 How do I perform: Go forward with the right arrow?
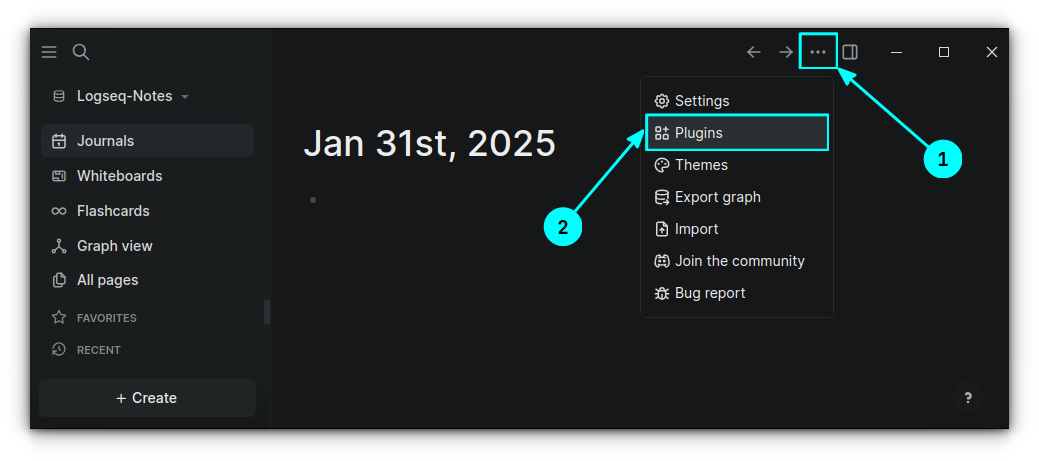coord(786,52)
